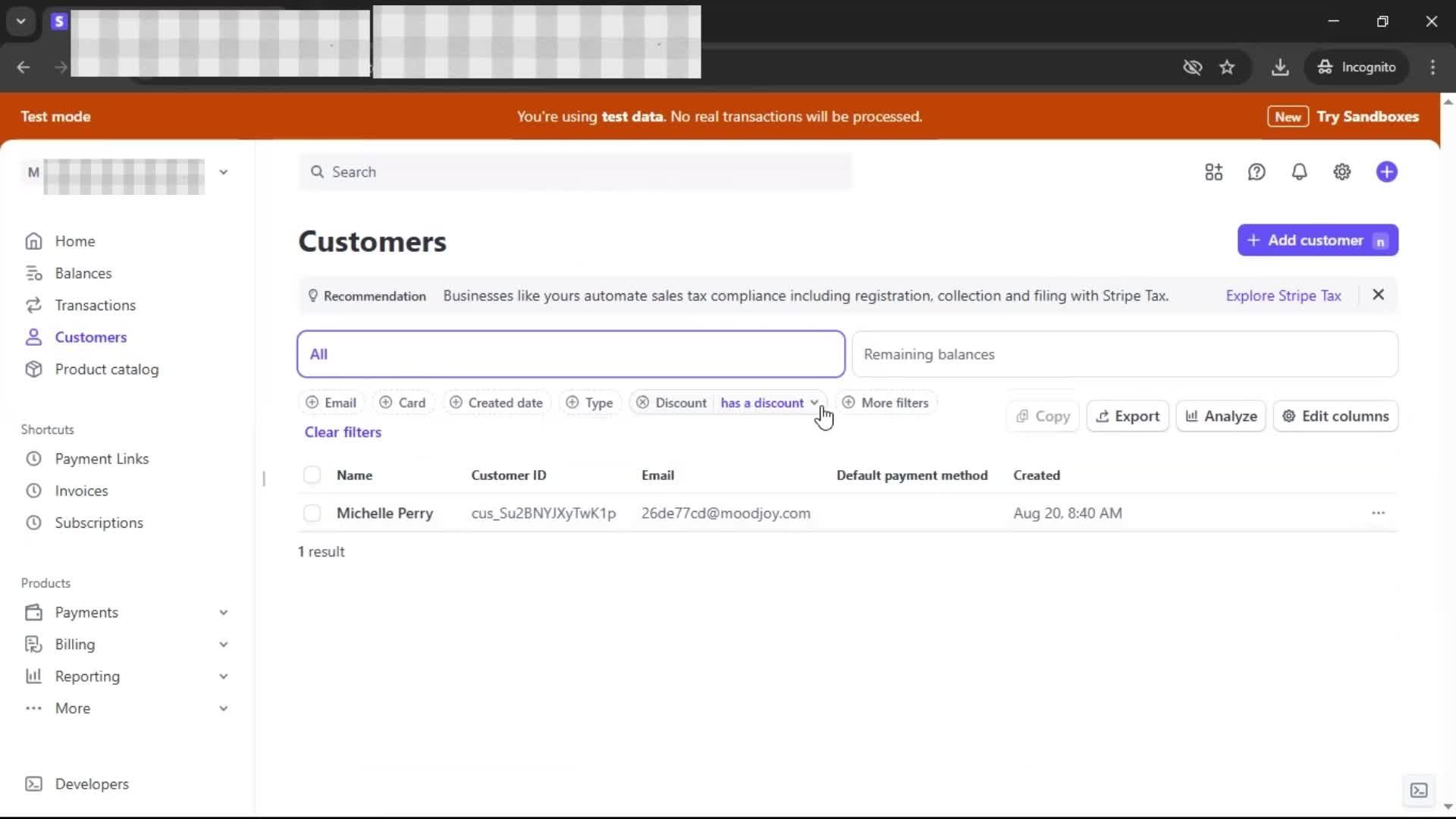Image resolution: width=1456 pixels, height=819 pixels.
Task: Open the terminal shell icon at bottom right
Action: [1418, 791]
